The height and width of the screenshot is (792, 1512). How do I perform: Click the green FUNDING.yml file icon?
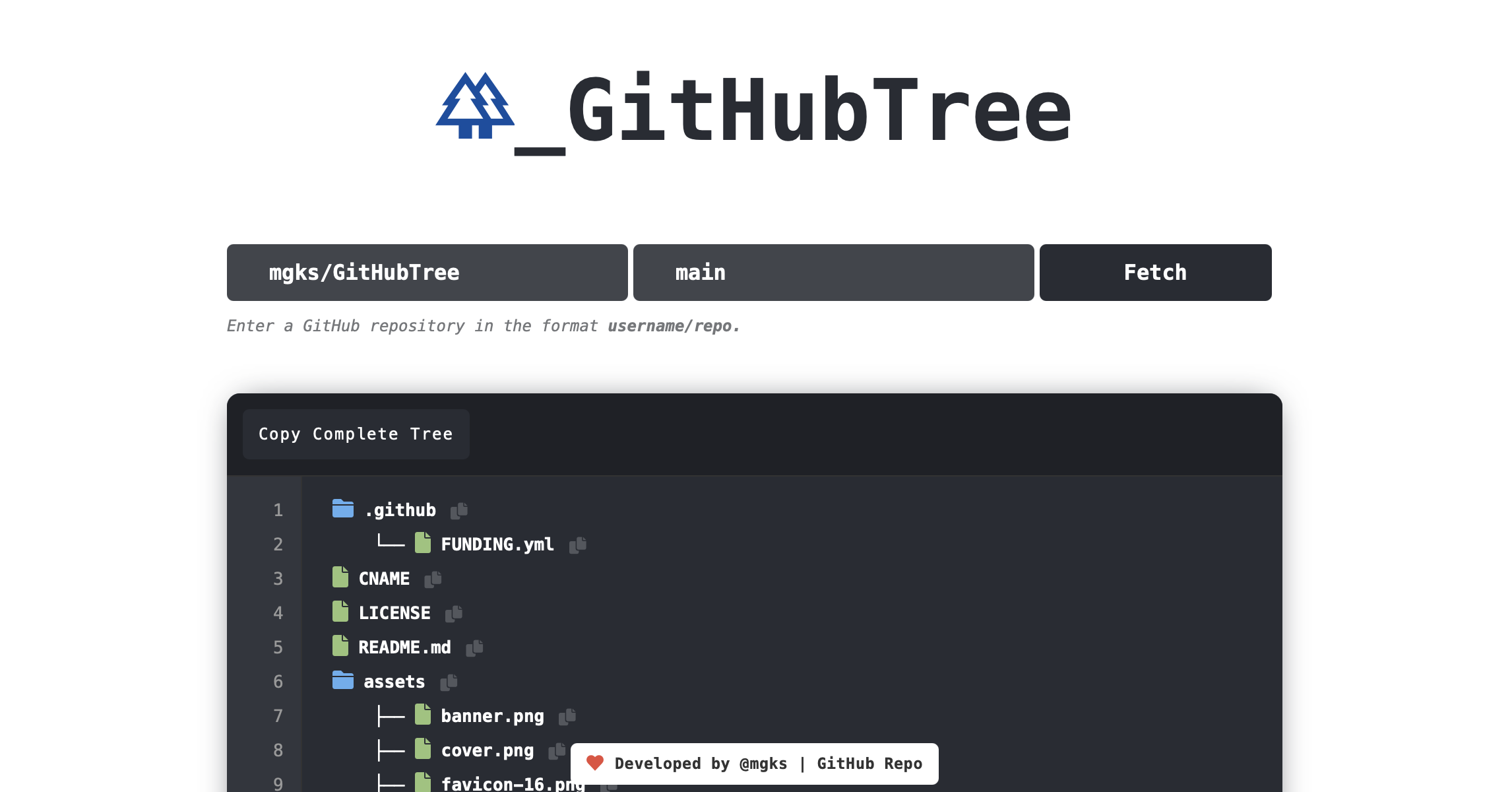pyautogui.click(x=424, y=543)
